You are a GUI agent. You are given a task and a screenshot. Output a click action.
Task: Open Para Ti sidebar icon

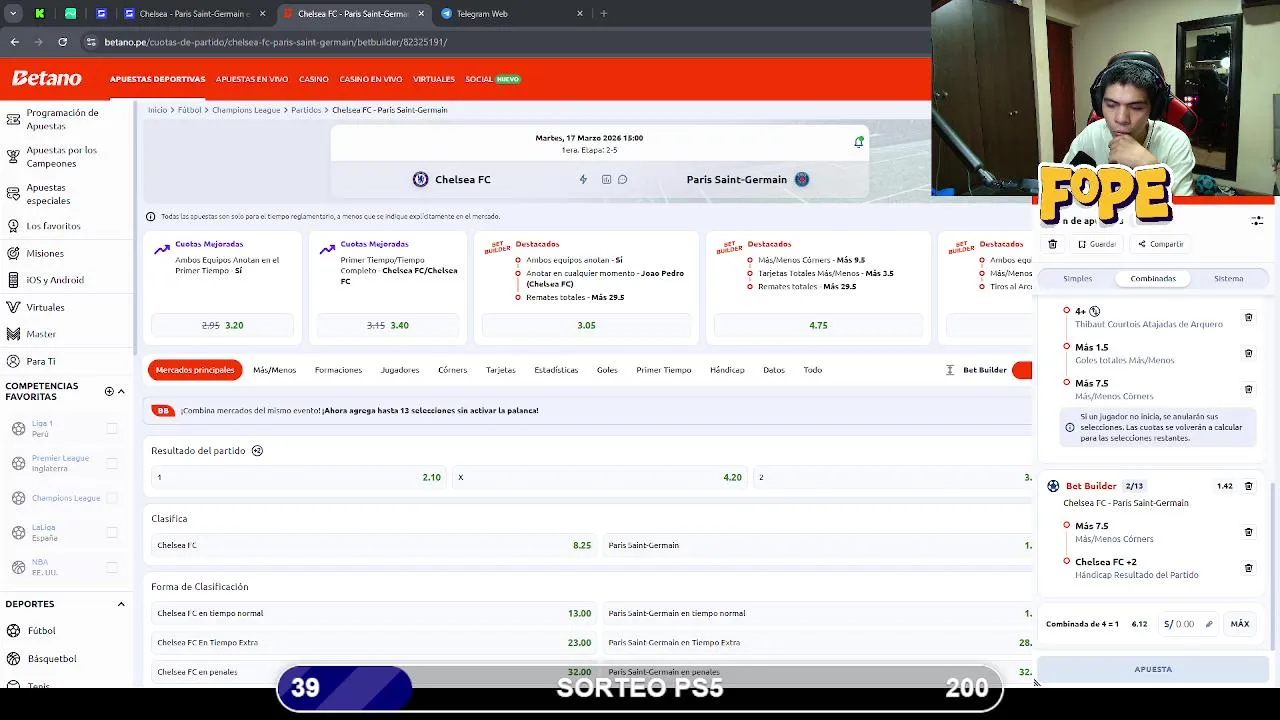[13, 361]
